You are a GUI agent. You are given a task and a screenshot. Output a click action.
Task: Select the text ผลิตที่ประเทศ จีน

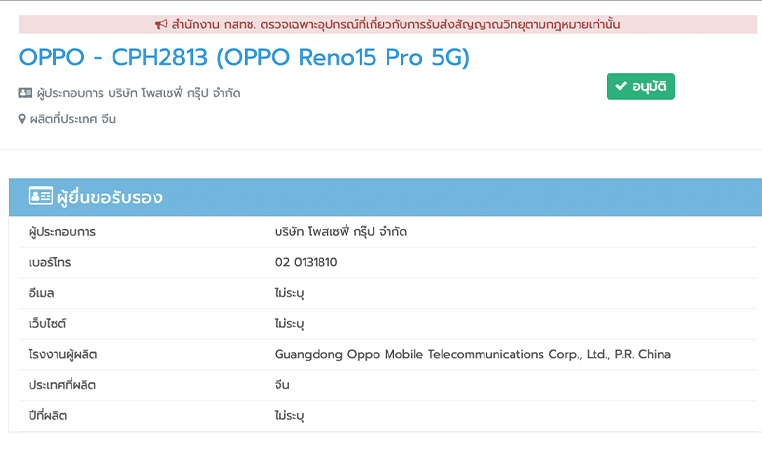pyautogui.click(x=73, y=119)
